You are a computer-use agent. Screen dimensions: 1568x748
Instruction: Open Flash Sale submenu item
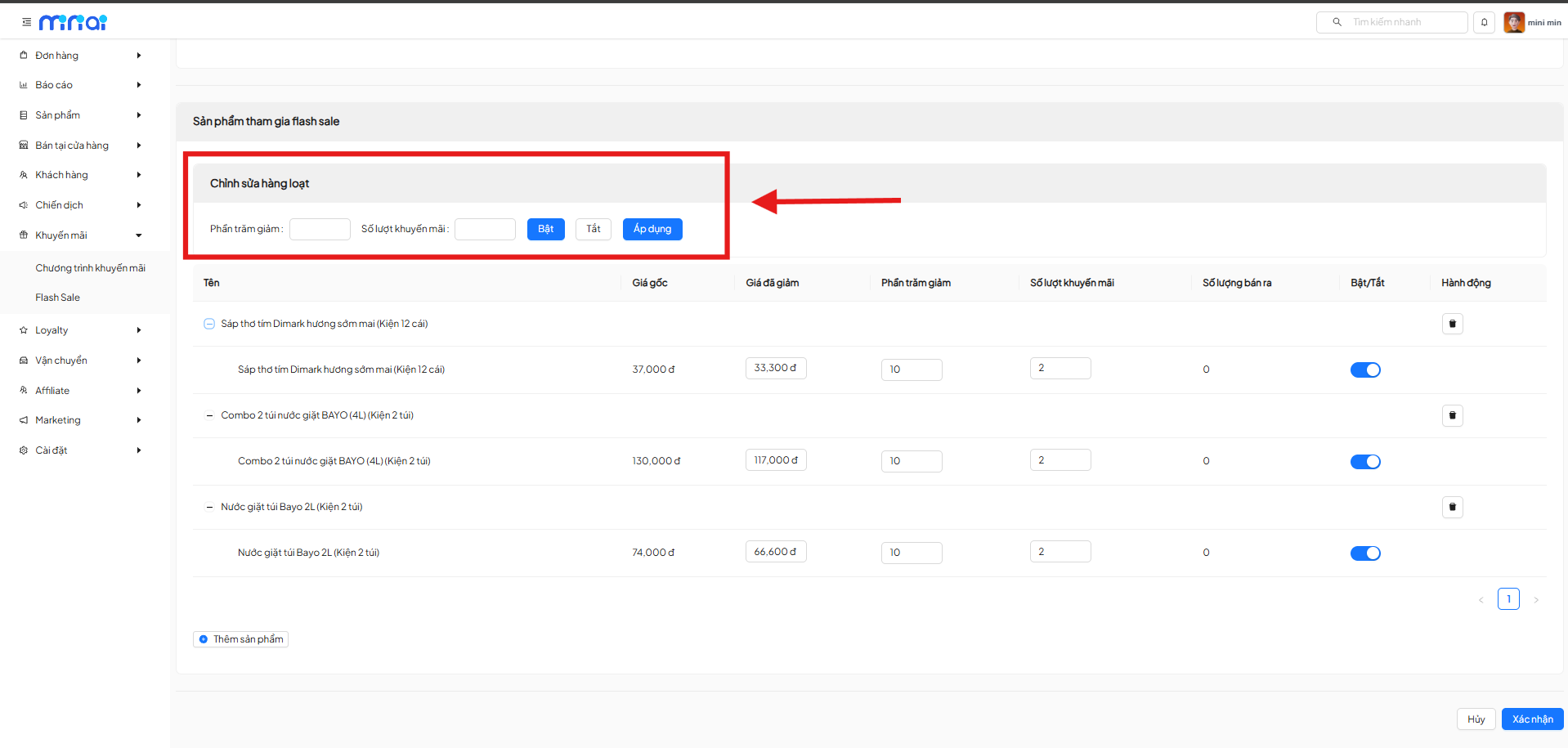57,298
